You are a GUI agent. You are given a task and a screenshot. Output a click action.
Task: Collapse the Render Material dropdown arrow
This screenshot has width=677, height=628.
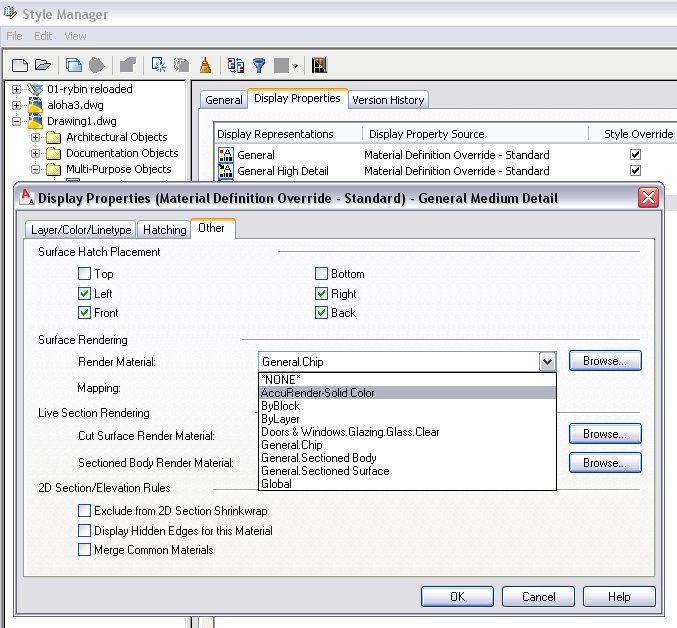coord(547,362)
